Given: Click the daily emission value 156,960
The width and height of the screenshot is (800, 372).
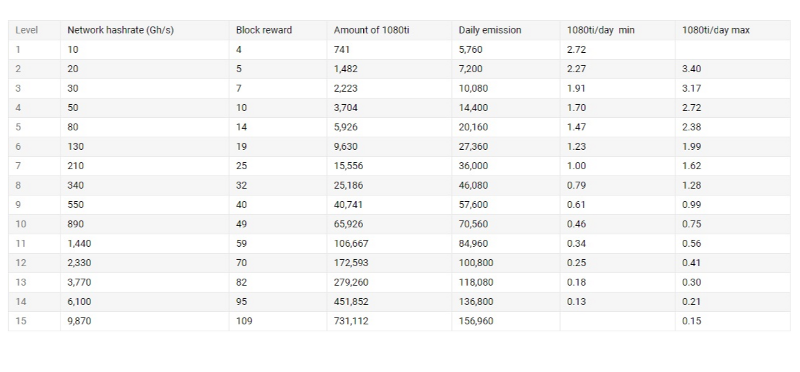Looking at the screenshot, I should click(476, 321).
